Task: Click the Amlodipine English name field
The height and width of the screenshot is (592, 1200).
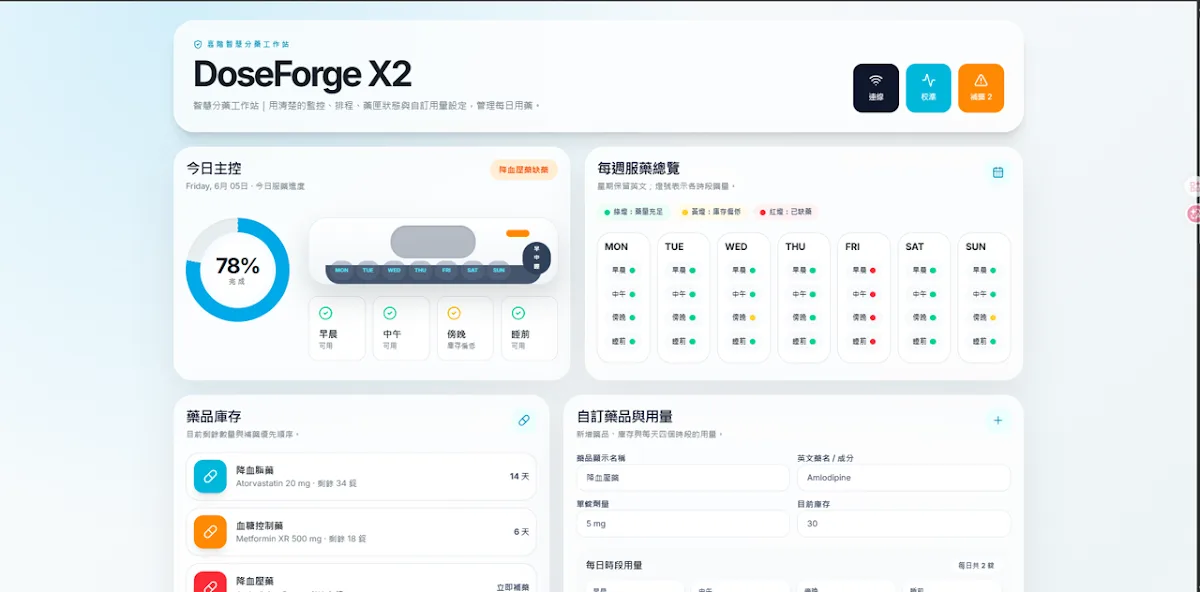Action: tap(904, 478)
